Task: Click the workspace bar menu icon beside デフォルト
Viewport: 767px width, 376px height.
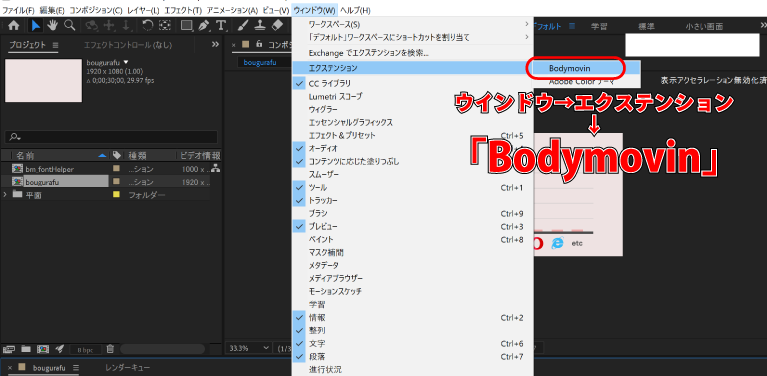Action: pyautogui.click(x=572, y=26)
